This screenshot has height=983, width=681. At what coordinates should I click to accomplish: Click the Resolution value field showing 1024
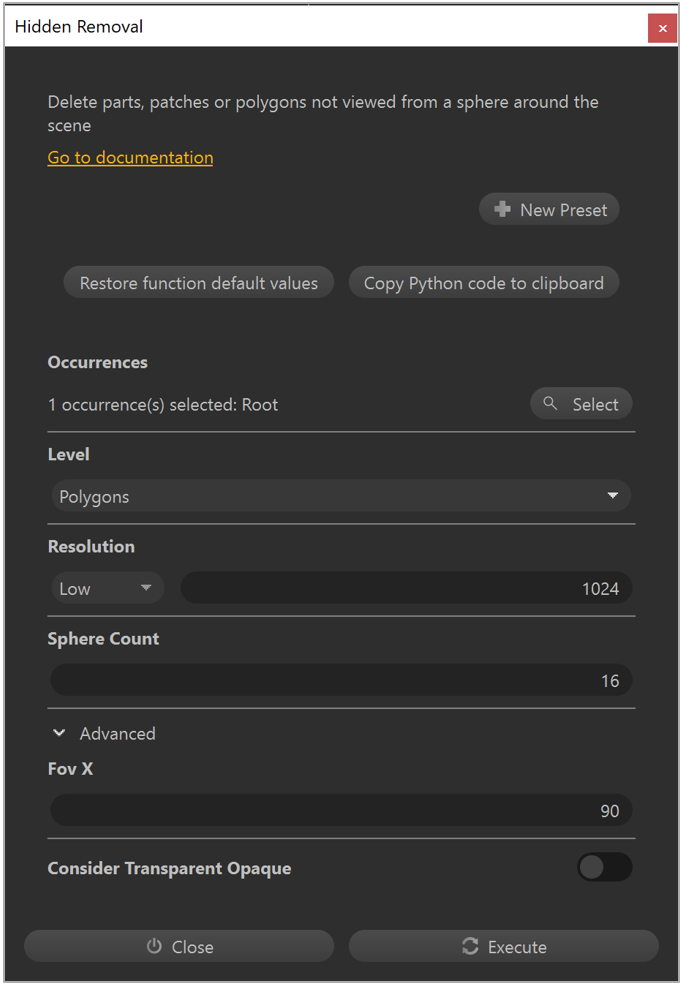tap(406, 589)
